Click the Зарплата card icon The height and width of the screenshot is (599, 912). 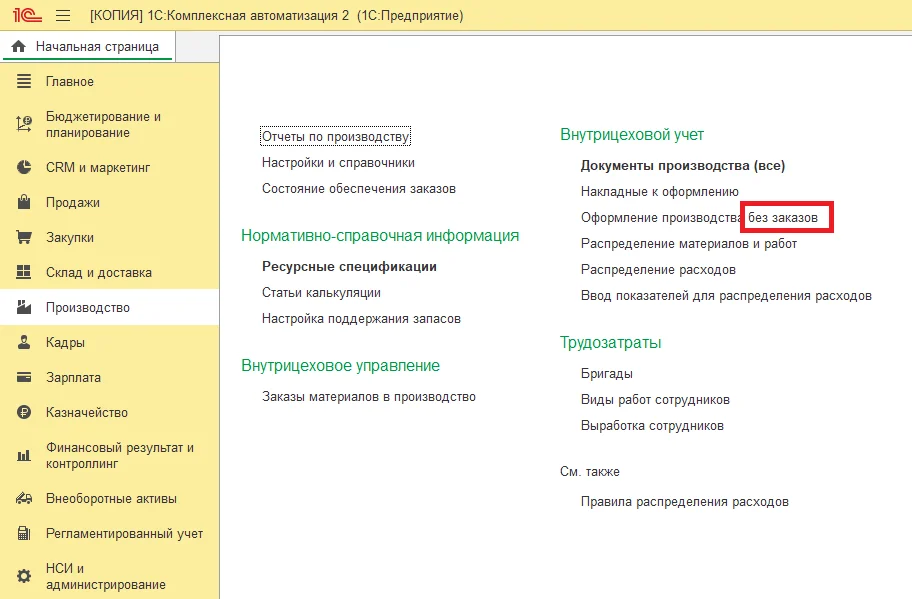tap(24, 377)
